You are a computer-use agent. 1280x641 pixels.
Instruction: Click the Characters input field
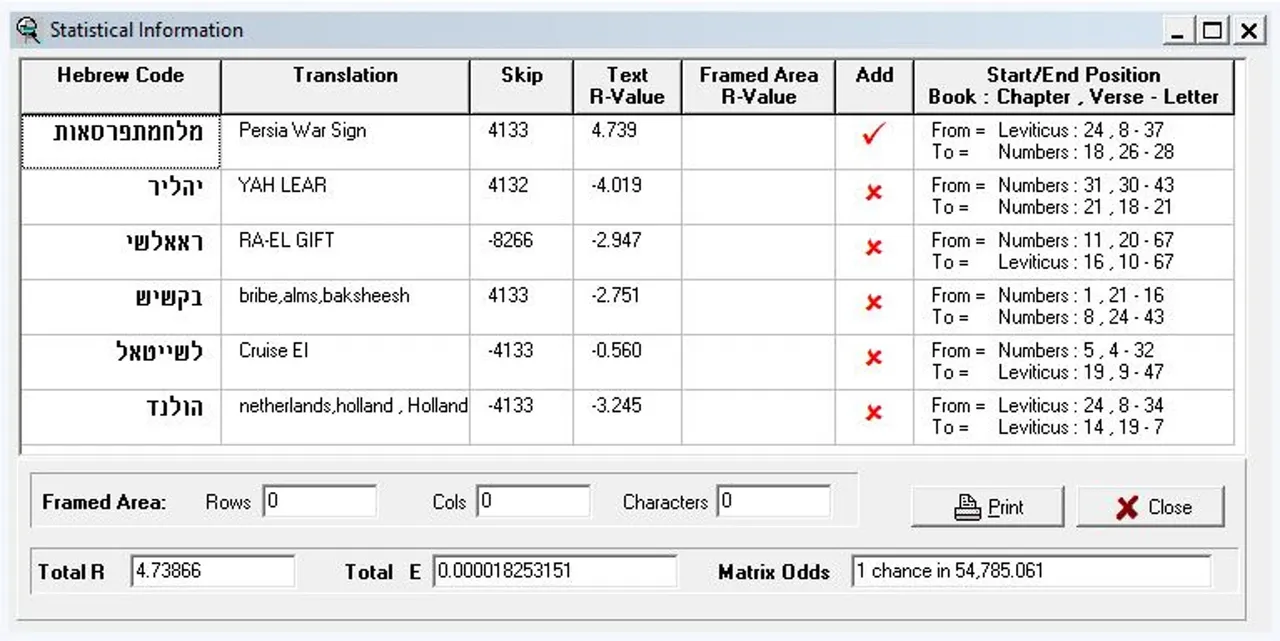click(774, 502)
